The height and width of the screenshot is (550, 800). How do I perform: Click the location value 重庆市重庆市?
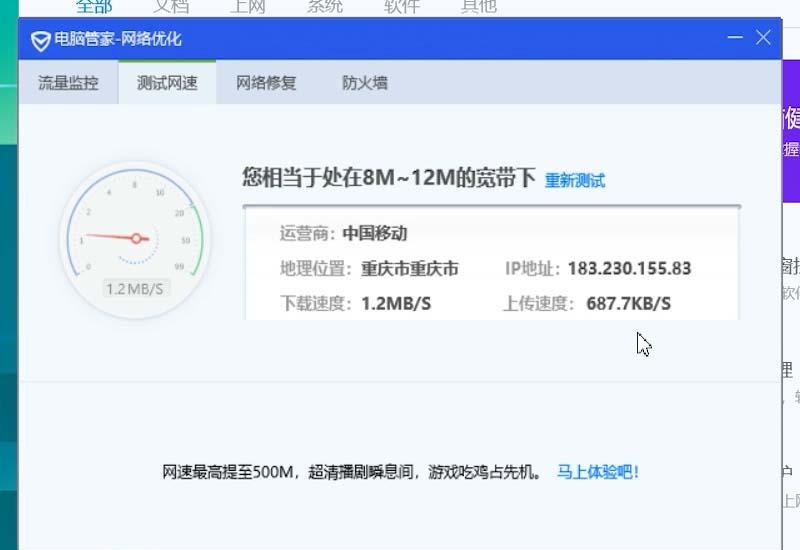pyautogui.click(x=410, y=268)
